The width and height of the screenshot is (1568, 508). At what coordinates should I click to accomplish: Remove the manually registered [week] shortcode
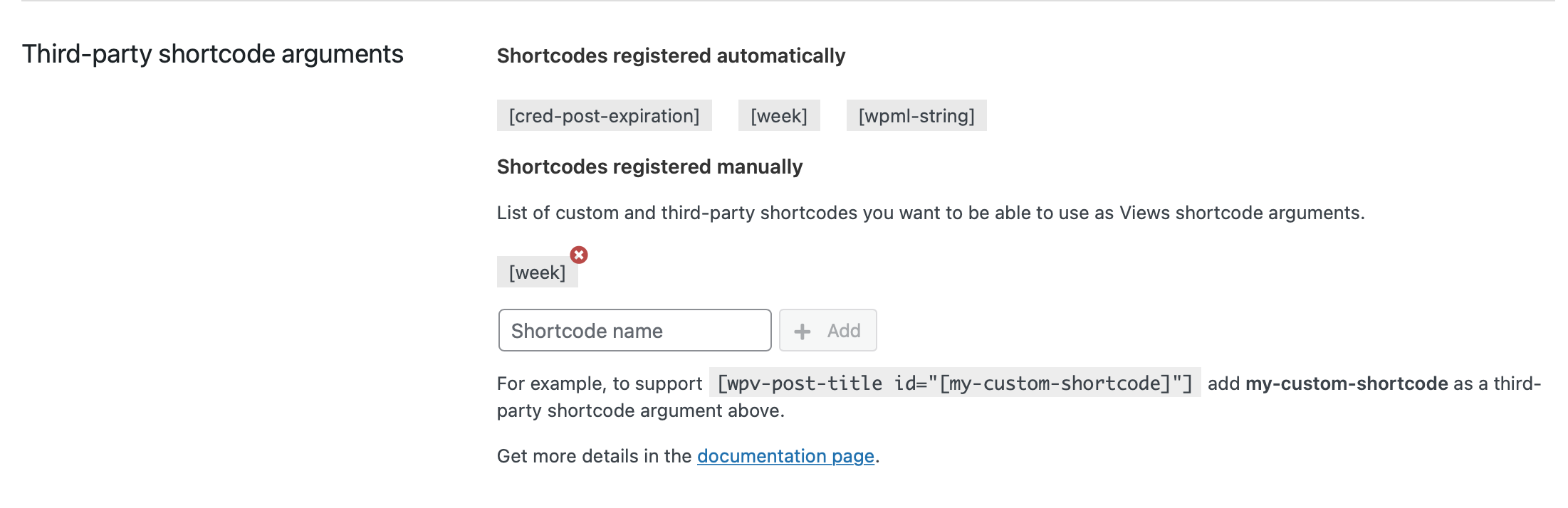(x=579, y=255)
